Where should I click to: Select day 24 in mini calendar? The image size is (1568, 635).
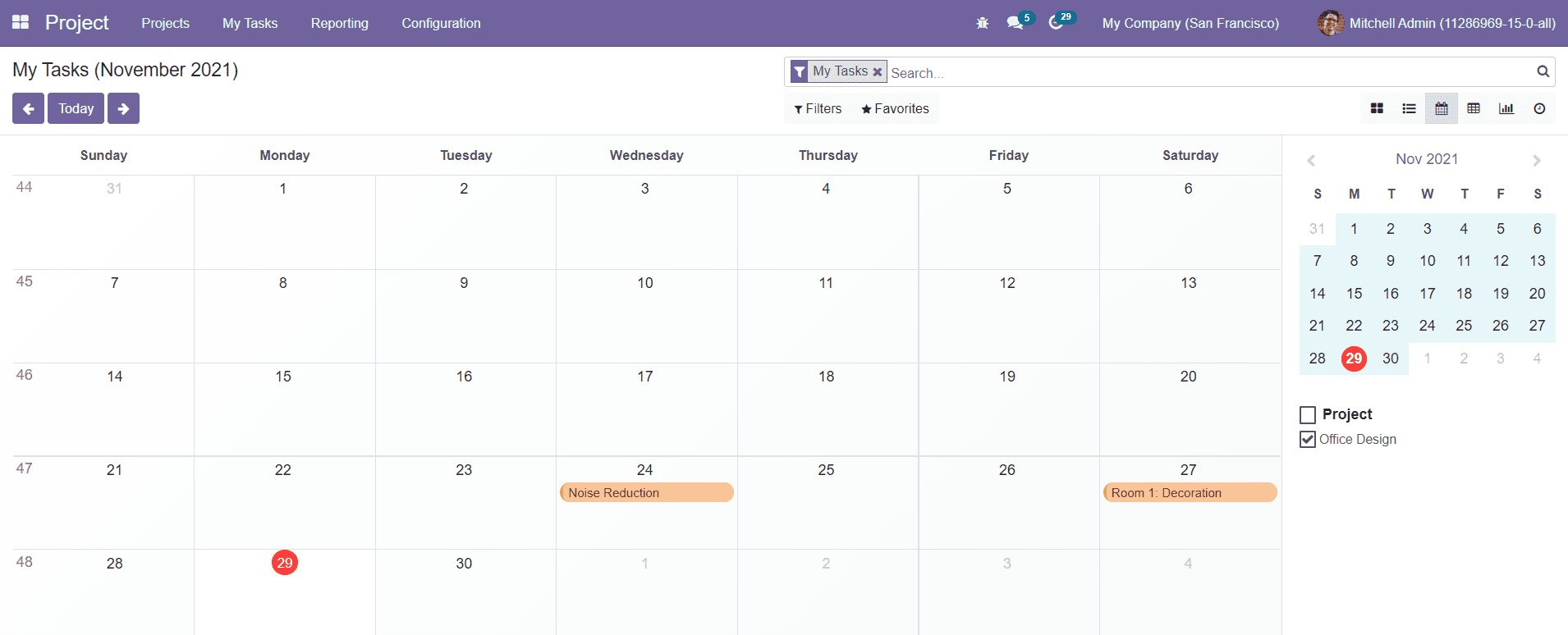point(1427,326)
